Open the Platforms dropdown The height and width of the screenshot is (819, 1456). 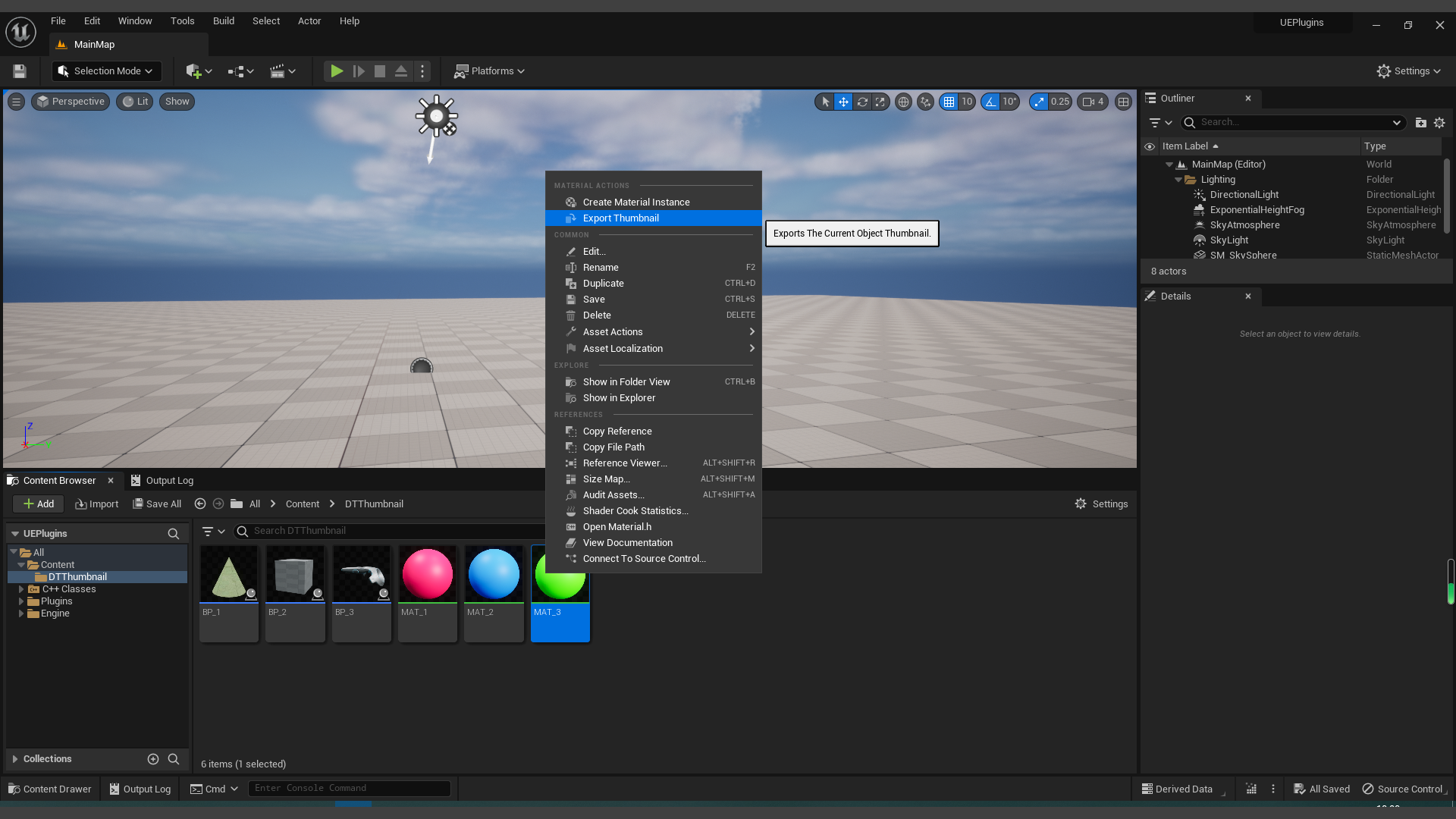489,71
